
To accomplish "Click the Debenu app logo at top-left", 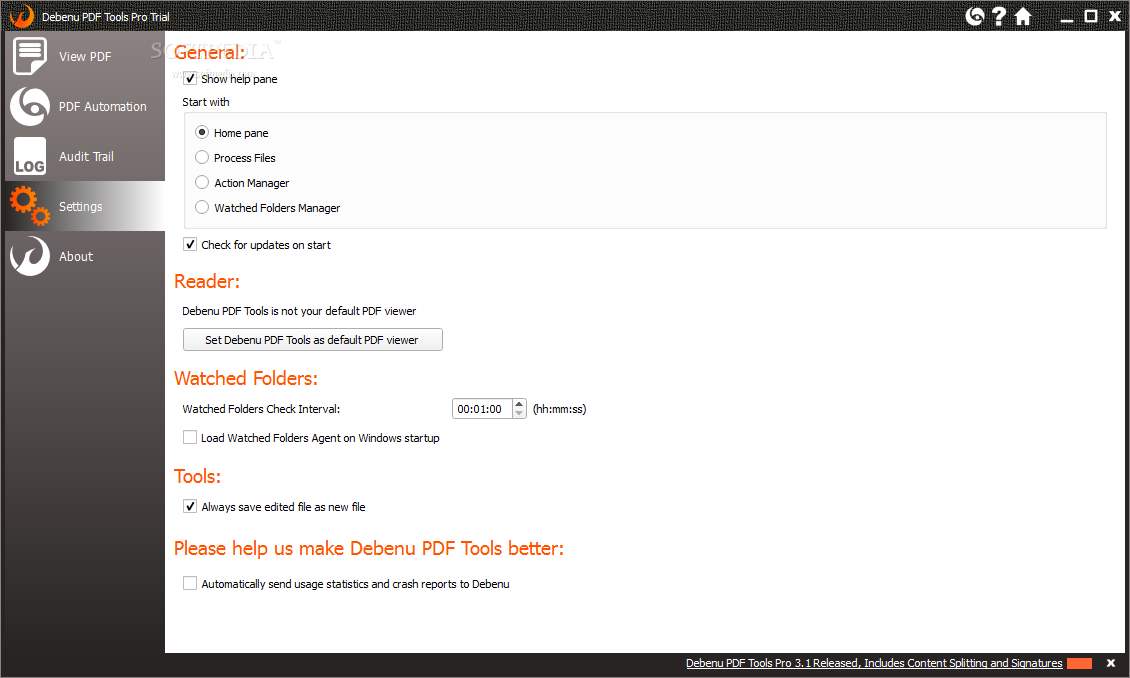I will point(22,16).
